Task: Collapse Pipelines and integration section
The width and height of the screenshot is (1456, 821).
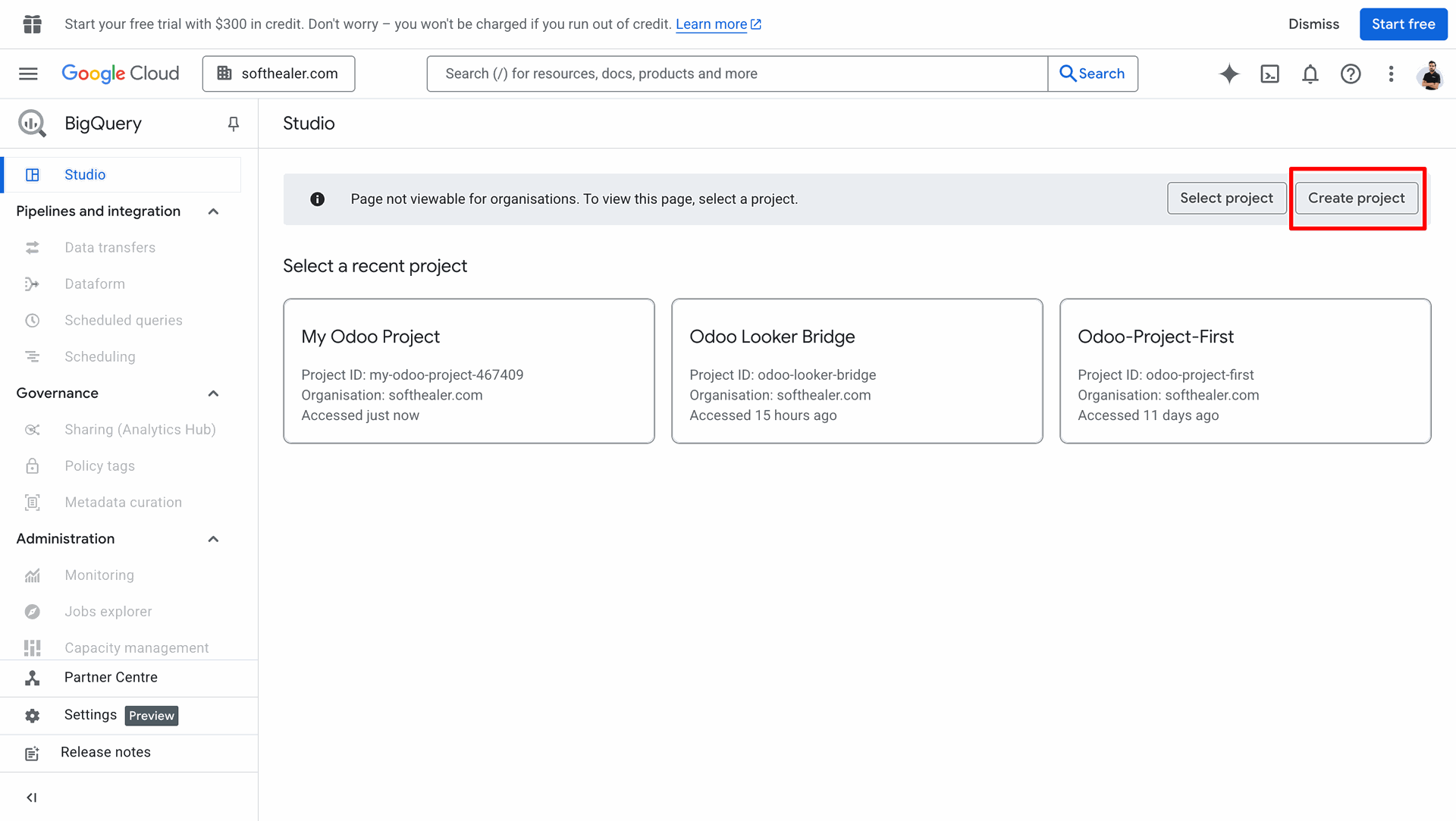Action: [x=213, y=212]
